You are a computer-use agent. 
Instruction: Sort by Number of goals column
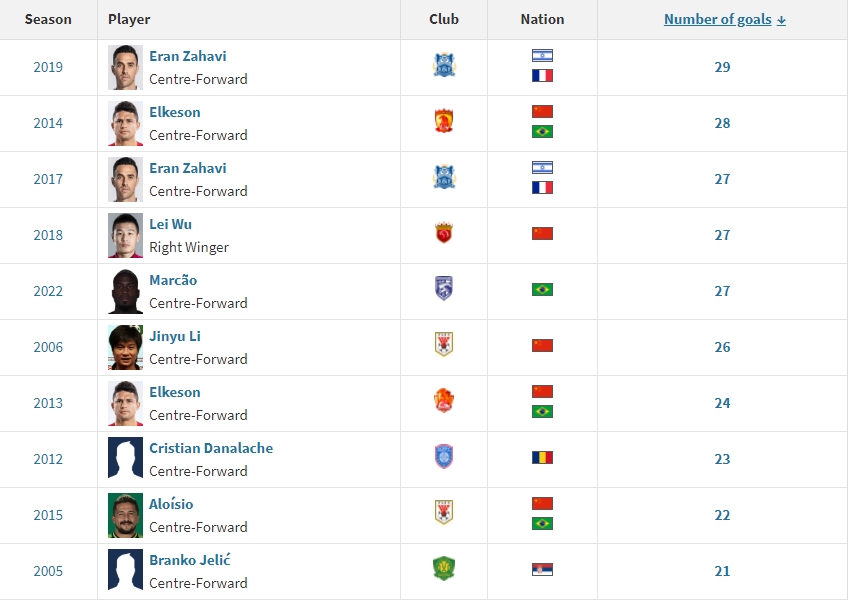point(724,19)
